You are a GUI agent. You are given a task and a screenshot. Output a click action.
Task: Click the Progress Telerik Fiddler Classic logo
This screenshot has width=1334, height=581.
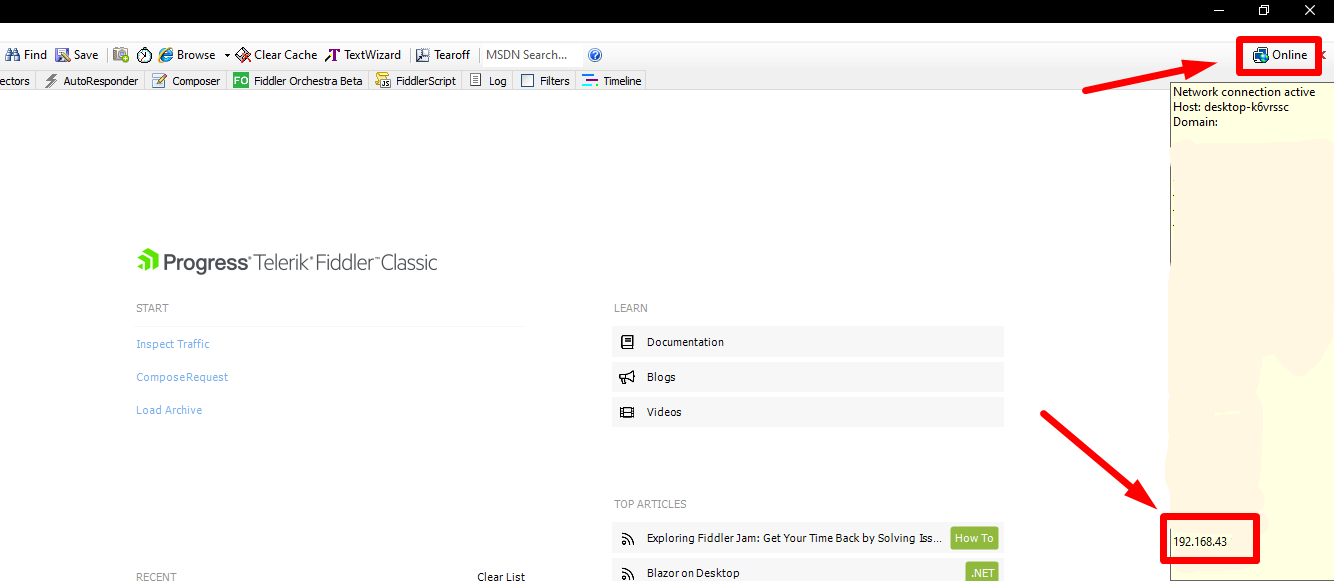[x=287, y=262]
